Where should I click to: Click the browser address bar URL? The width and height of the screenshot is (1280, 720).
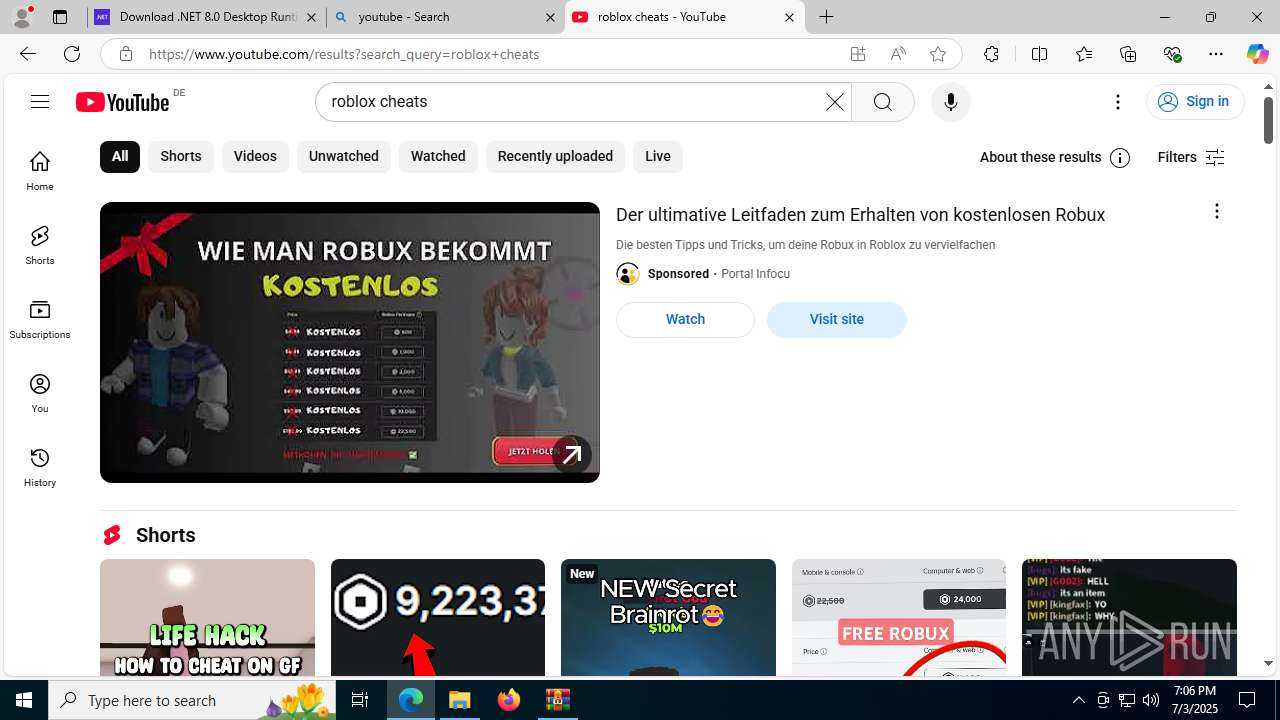click(x=344, y=54)
